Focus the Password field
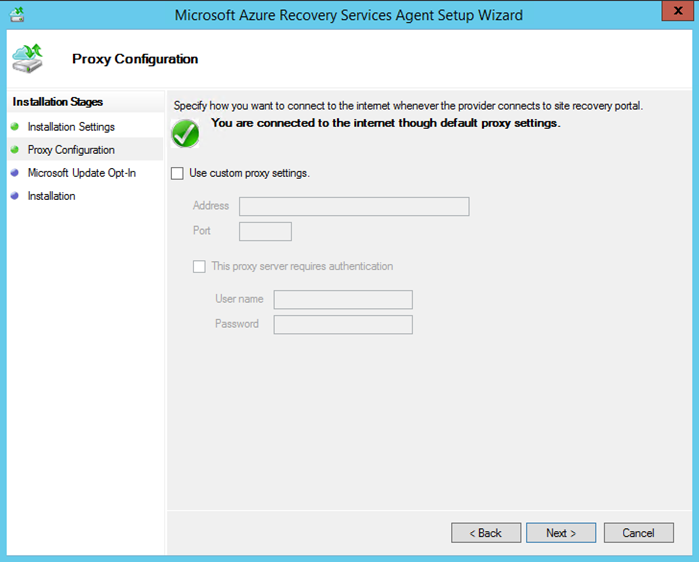Screen dimensions: 699x562 point(343,324)
